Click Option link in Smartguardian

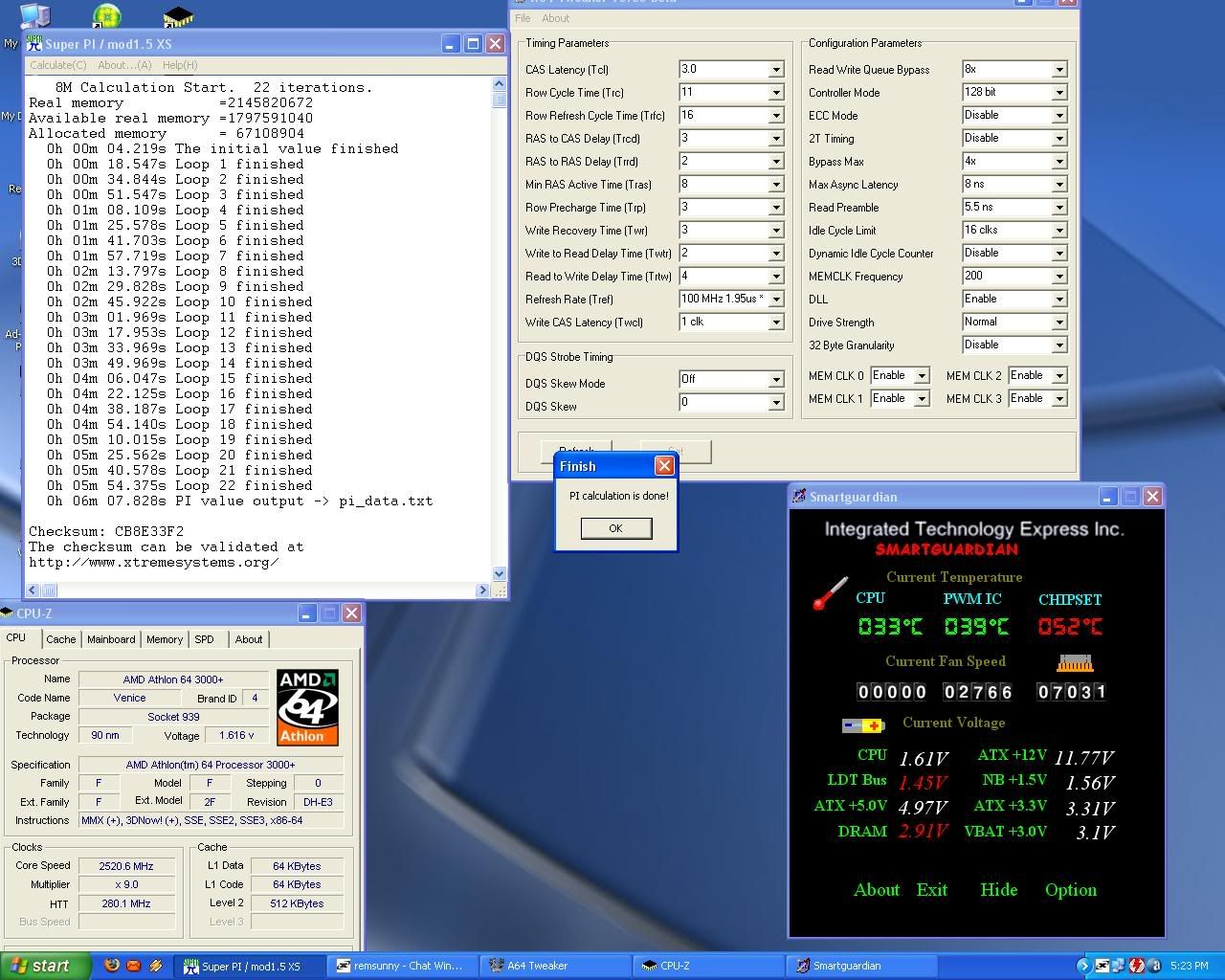(x=1071, y=890)
